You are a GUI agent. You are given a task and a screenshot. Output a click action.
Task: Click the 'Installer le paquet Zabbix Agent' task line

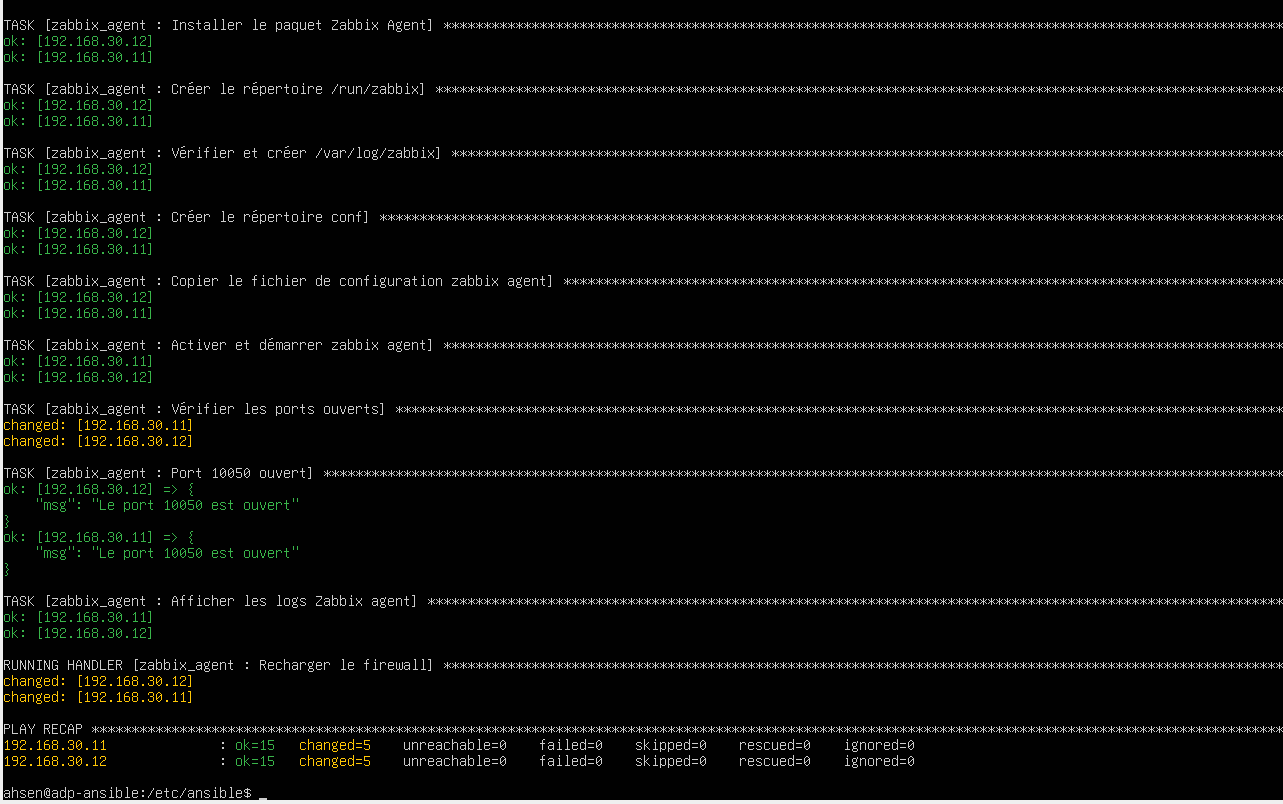(218, 25)
